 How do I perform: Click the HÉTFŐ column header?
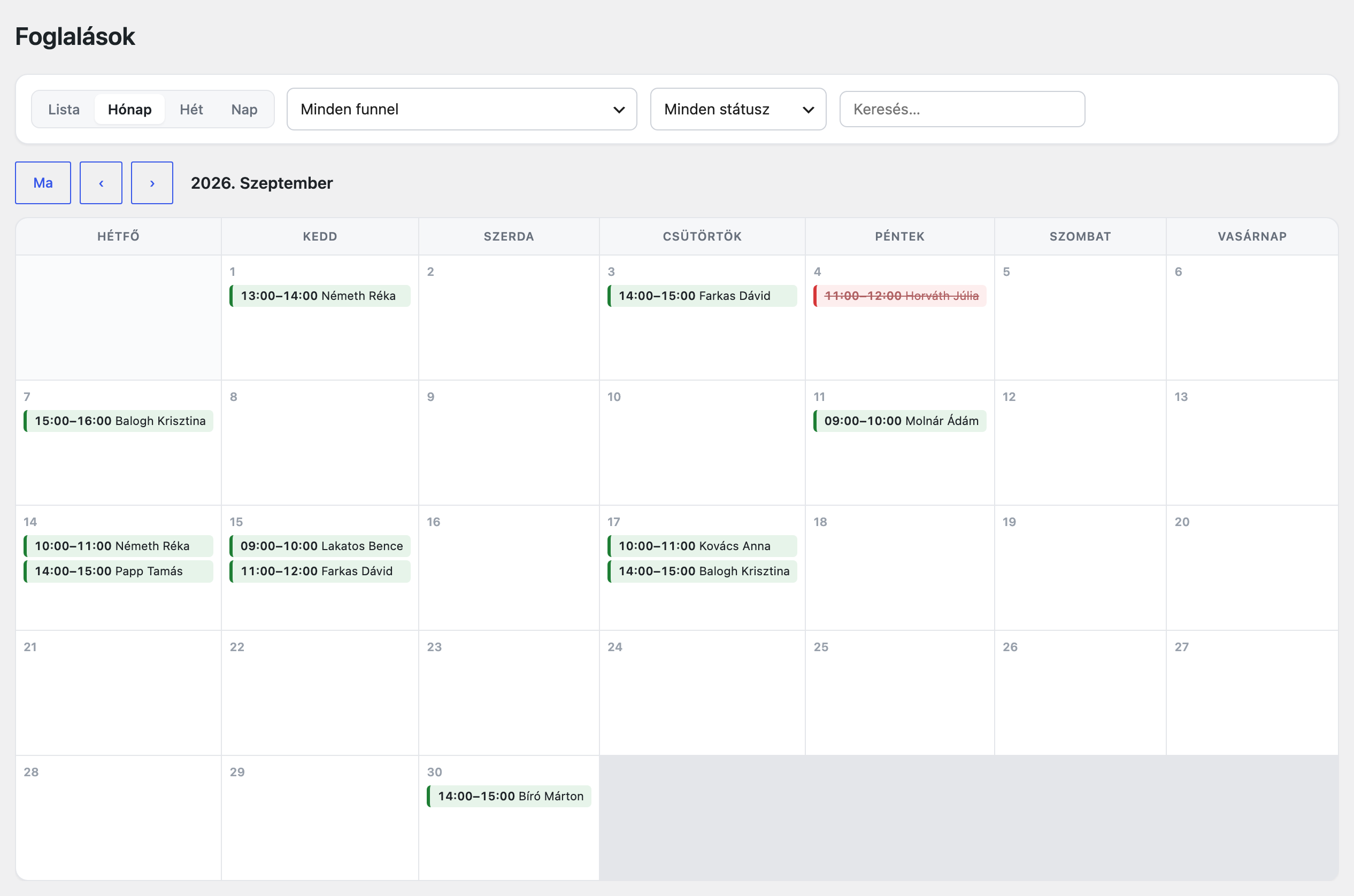click(118, 237)
